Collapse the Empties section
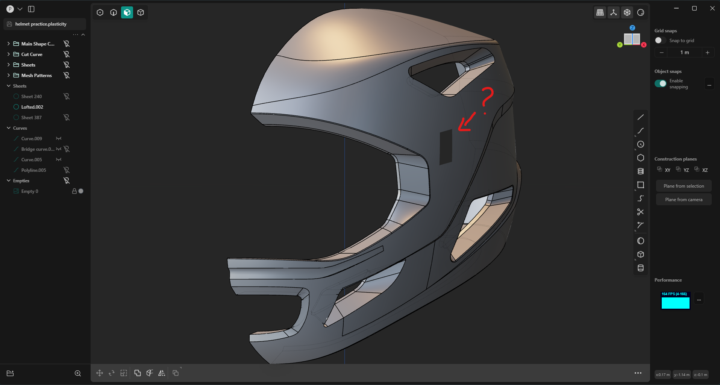The height and width of the screenshot is (385, 720). [8, 181]
